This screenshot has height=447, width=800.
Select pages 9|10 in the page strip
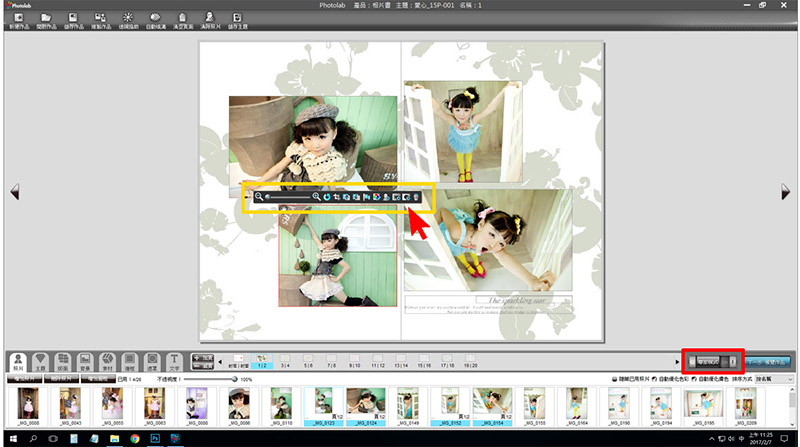pos(355,361)
